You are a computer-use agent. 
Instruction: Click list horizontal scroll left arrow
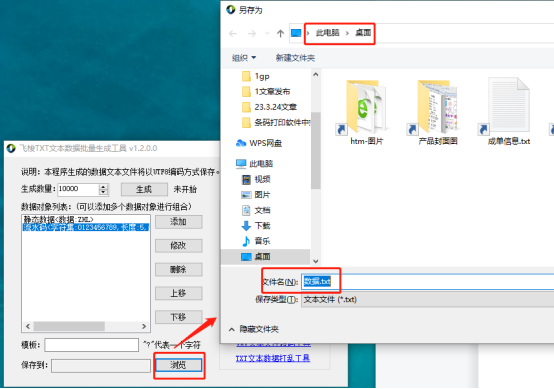28,326
